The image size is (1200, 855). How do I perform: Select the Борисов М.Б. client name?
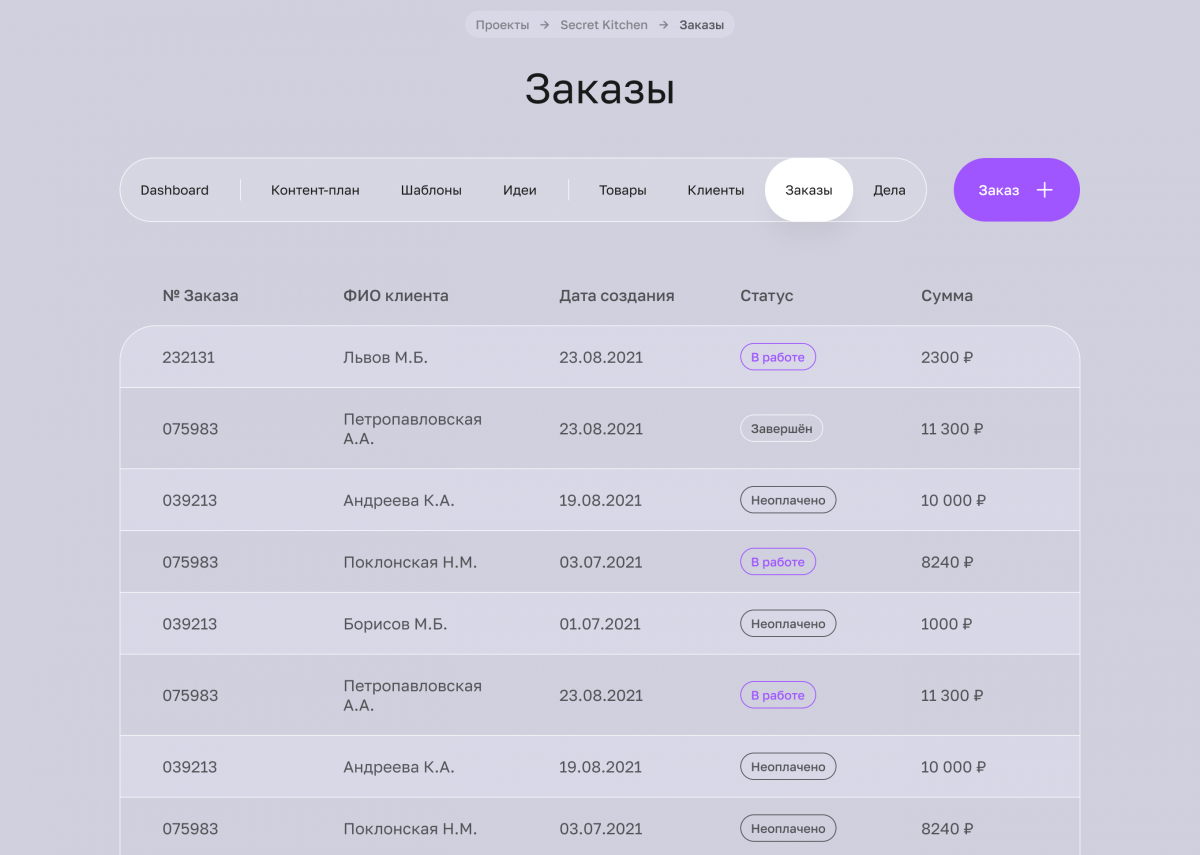tap(394, 624)
